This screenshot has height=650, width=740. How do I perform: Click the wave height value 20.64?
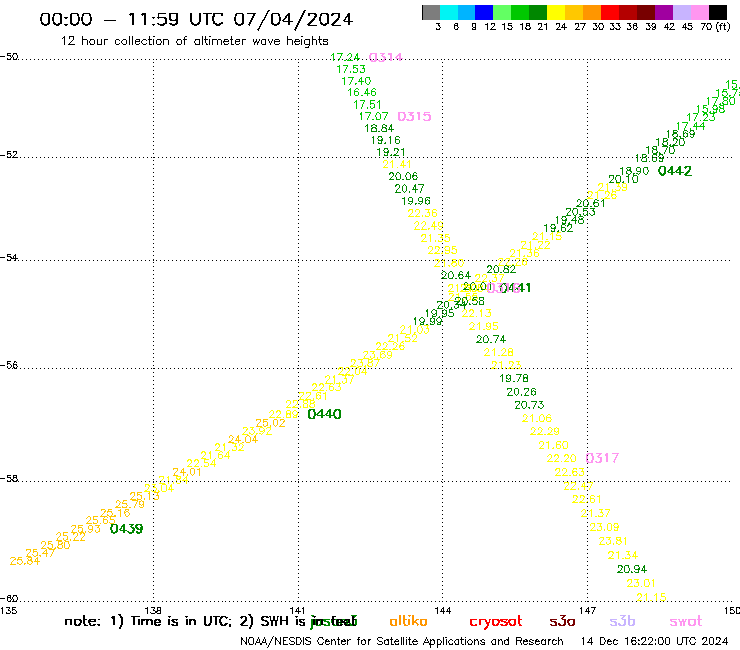456,275
